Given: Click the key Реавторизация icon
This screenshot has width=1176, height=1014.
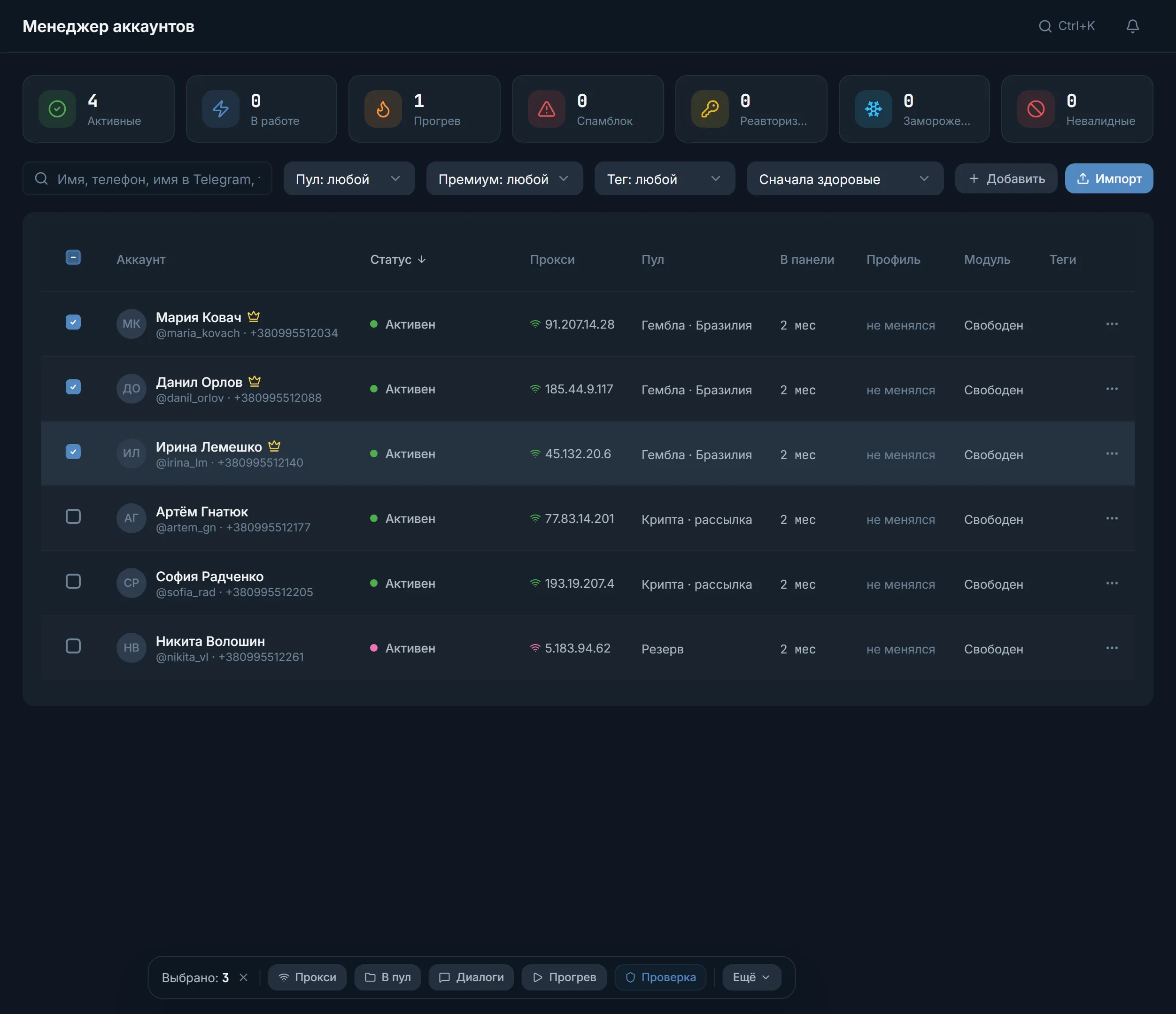Looking at the screenshot, I should point(710,109).
